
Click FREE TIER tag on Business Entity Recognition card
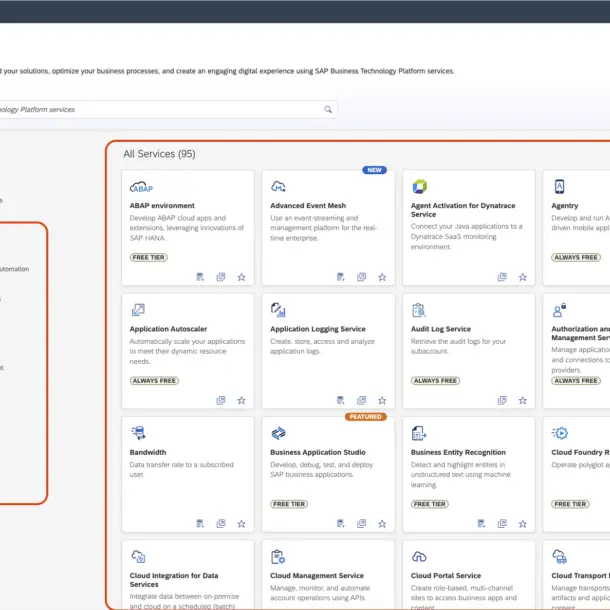(430, 504)
